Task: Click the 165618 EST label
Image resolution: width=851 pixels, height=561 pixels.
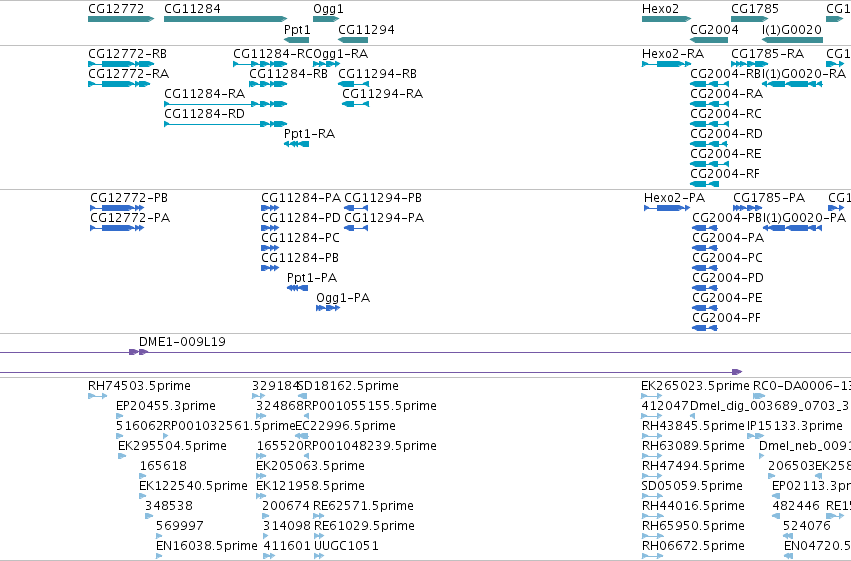Action: [x=163, y=466]
